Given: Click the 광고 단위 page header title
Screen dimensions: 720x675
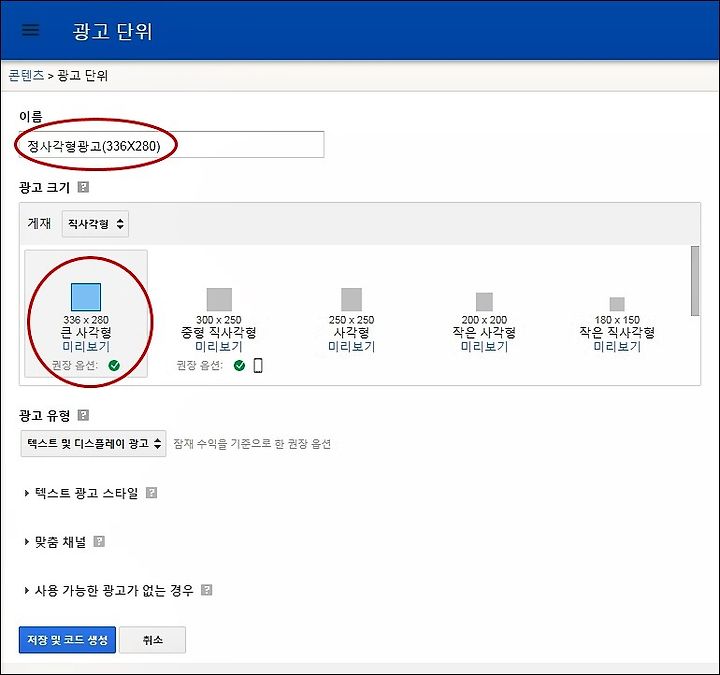Looking at the screenshot, I should click(x=112, y=31).
